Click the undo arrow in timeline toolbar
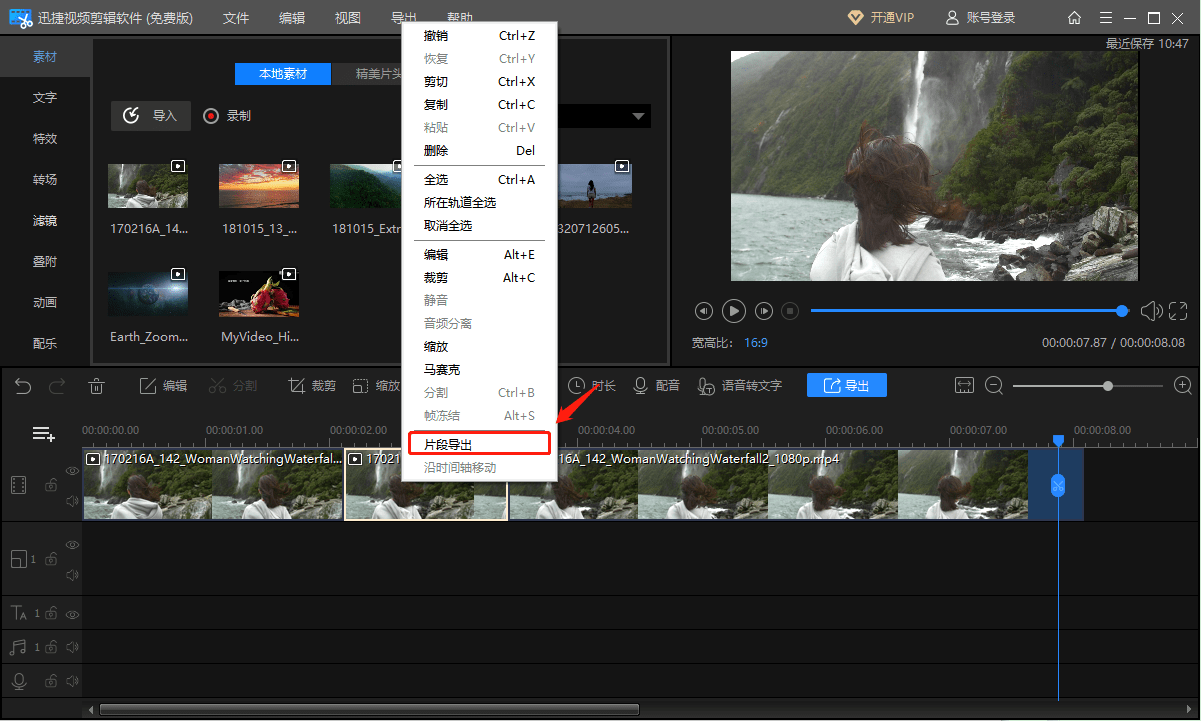Viewport: 1201px width, 721px height. coord(22,386)
